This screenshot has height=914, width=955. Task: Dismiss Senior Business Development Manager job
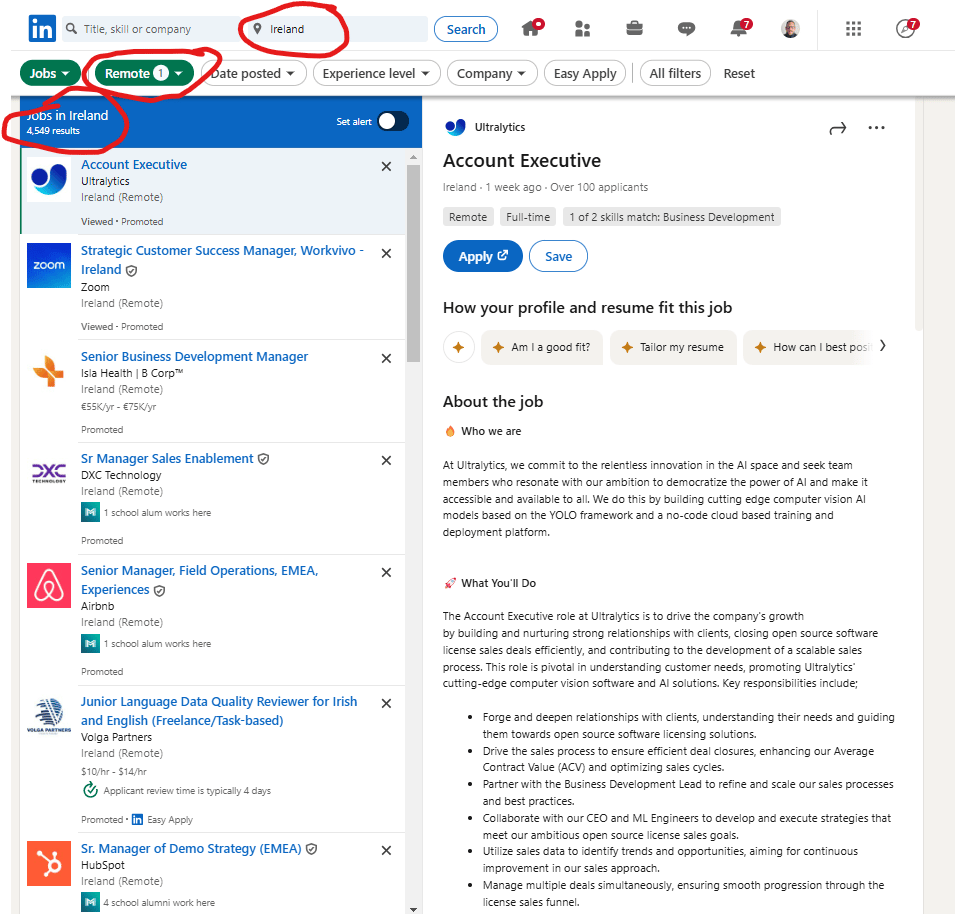(x=386, y=358)
